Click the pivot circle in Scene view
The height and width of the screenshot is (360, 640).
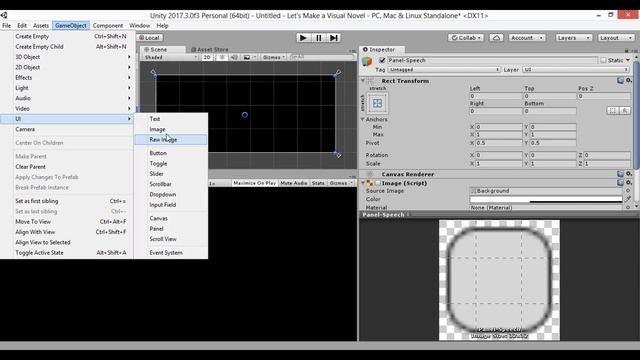(244, 115)
